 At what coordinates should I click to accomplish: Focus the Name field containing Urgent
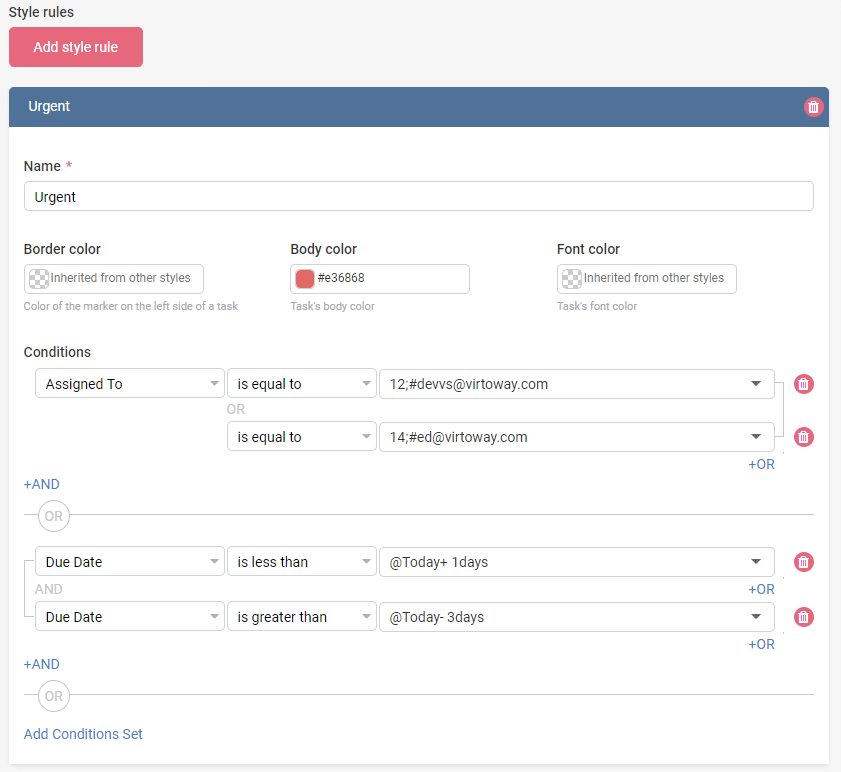coord(418,196)
